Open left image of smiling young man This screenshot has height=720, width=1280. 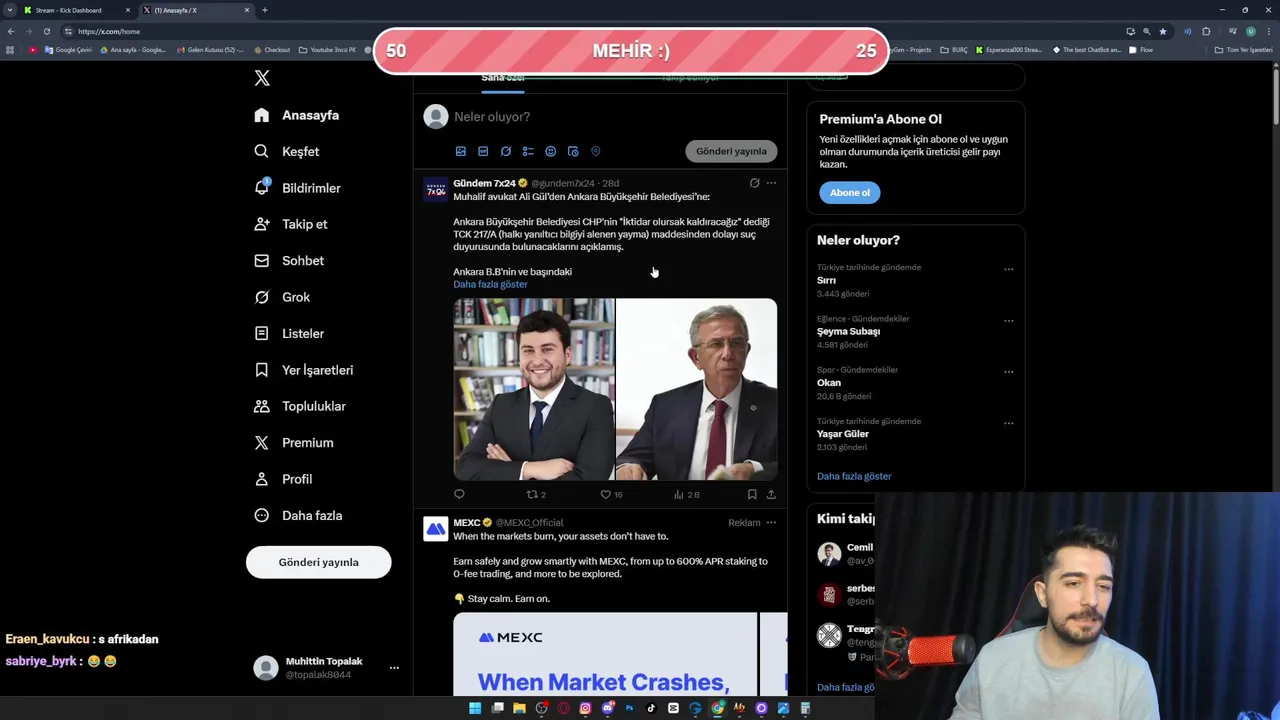pos(534,389)
